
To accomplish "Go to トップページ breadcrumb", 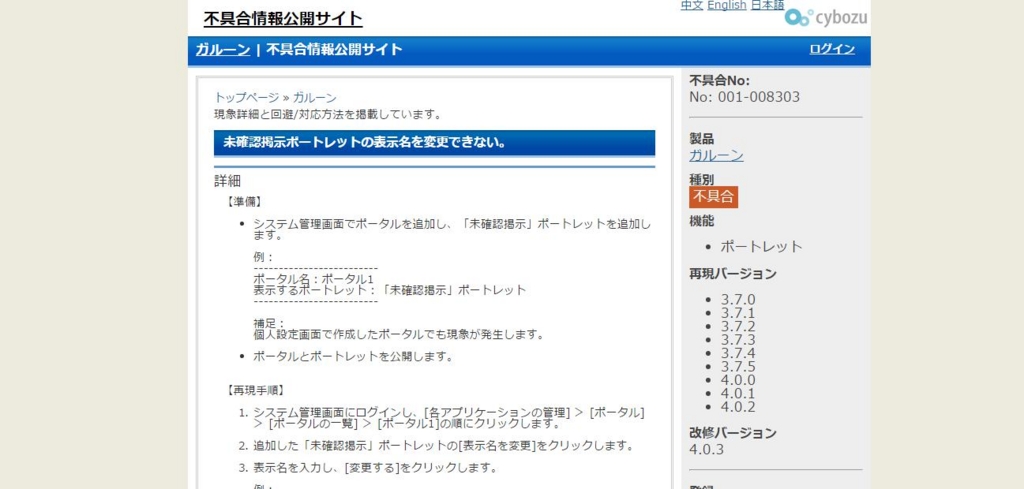I will (x=247, y=98).
